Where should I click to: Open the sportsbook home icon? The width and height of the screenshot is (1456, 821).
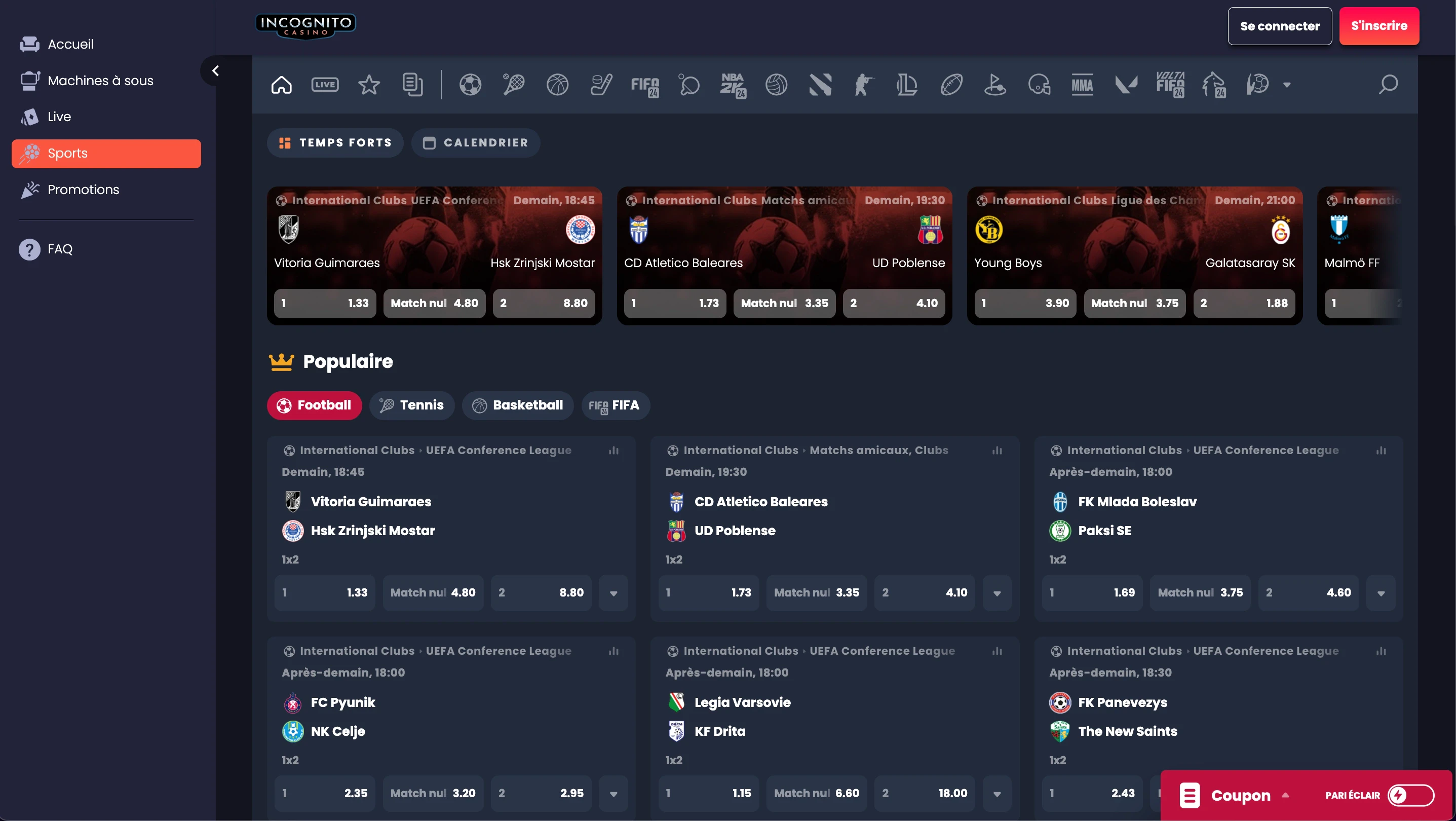(282, 85)
